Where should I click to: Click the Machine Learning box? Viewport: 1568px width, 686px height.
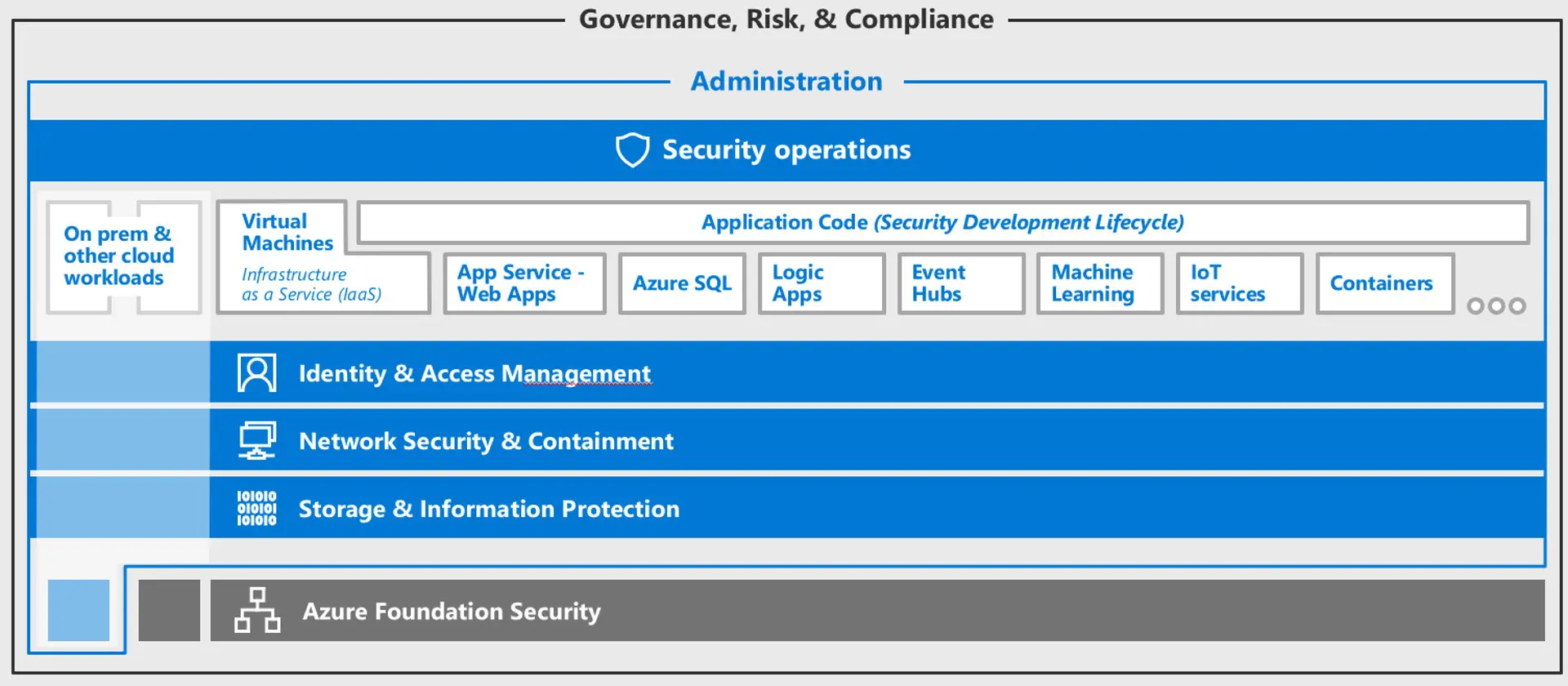coord(1100,283)
